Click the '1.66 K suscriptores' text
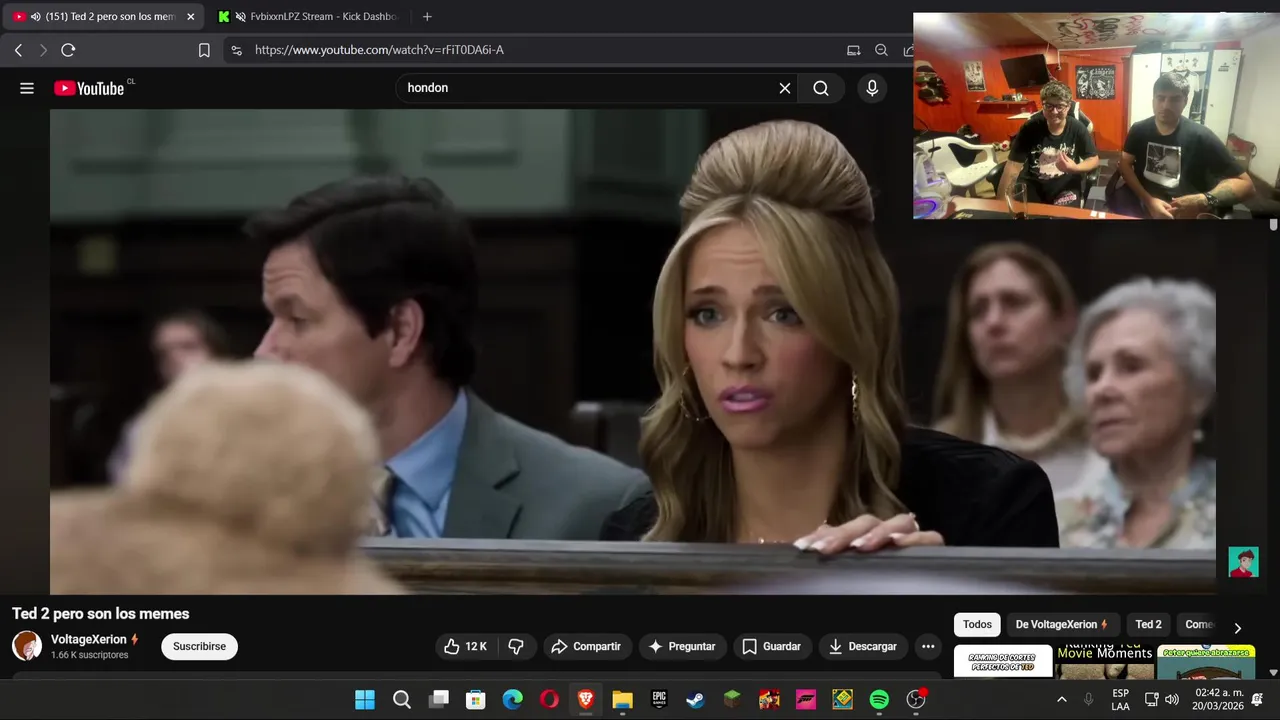 (90, 655)
